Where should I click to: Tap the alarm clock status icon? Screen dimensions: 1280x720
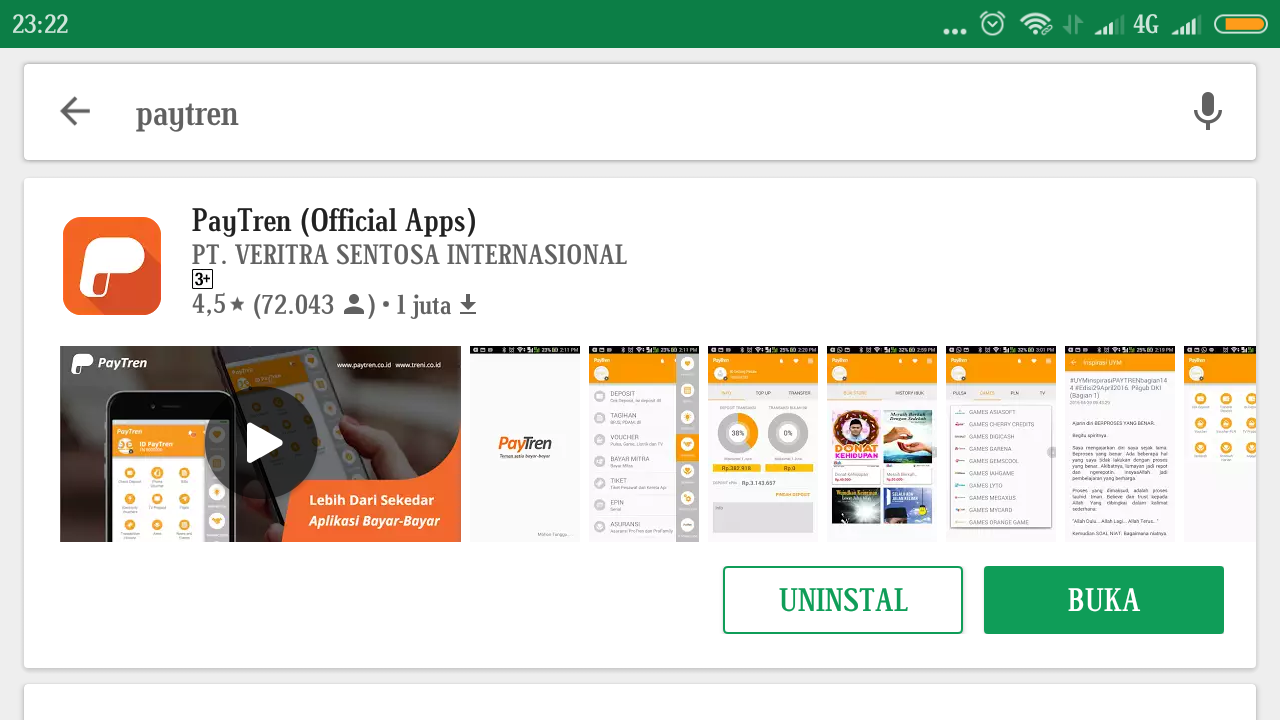tap(992, 23)
